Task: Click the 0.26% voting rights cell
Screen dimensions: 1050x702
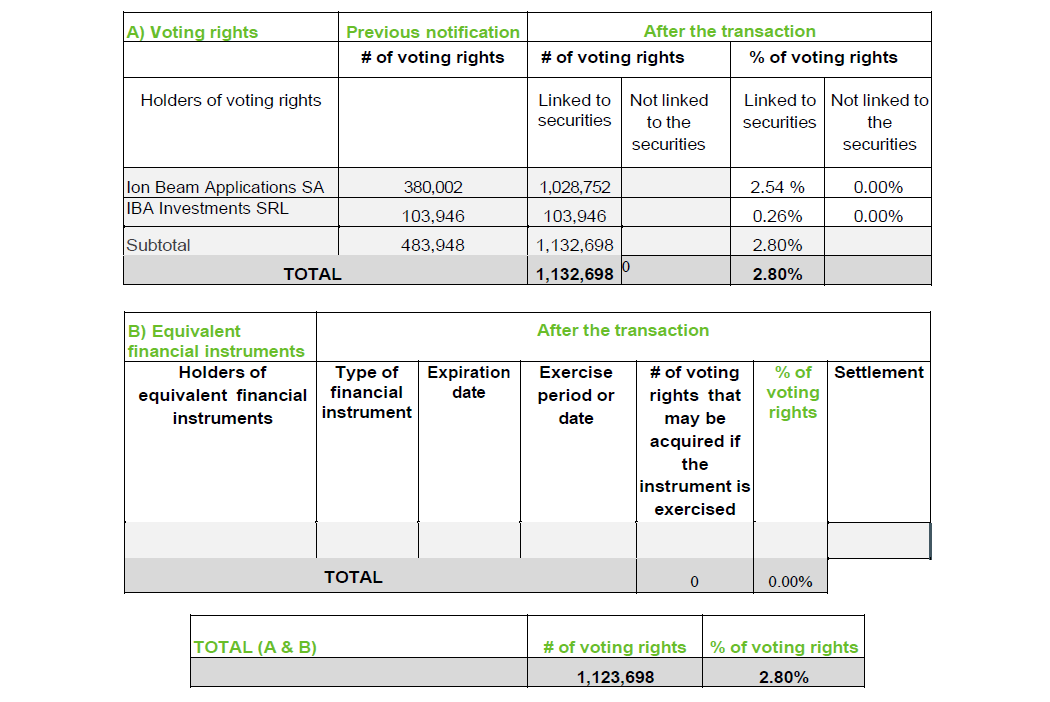Action: click(777, 216)
